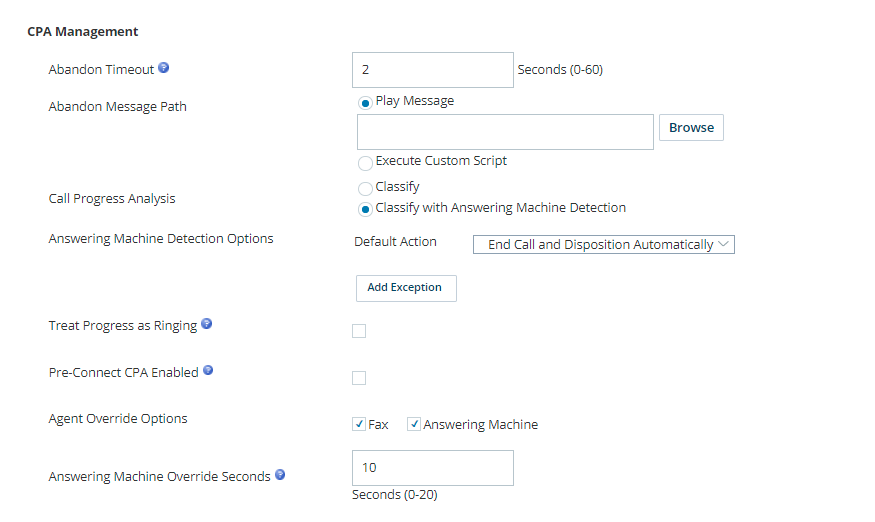
Task: Enable the Pre-Connect CPA Enabled checkbox
Action: [359, 378]
